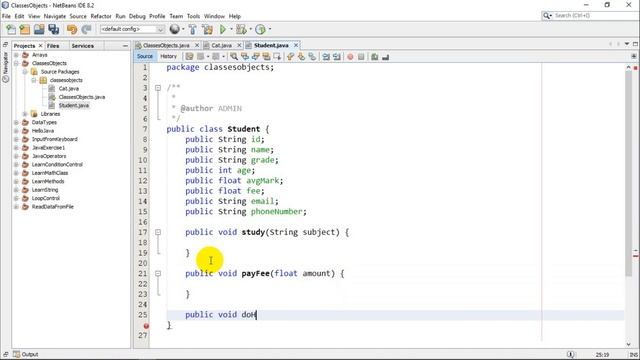Open the Tools menu
This screenshot has height=360, width=640.
tap(193, 16)
